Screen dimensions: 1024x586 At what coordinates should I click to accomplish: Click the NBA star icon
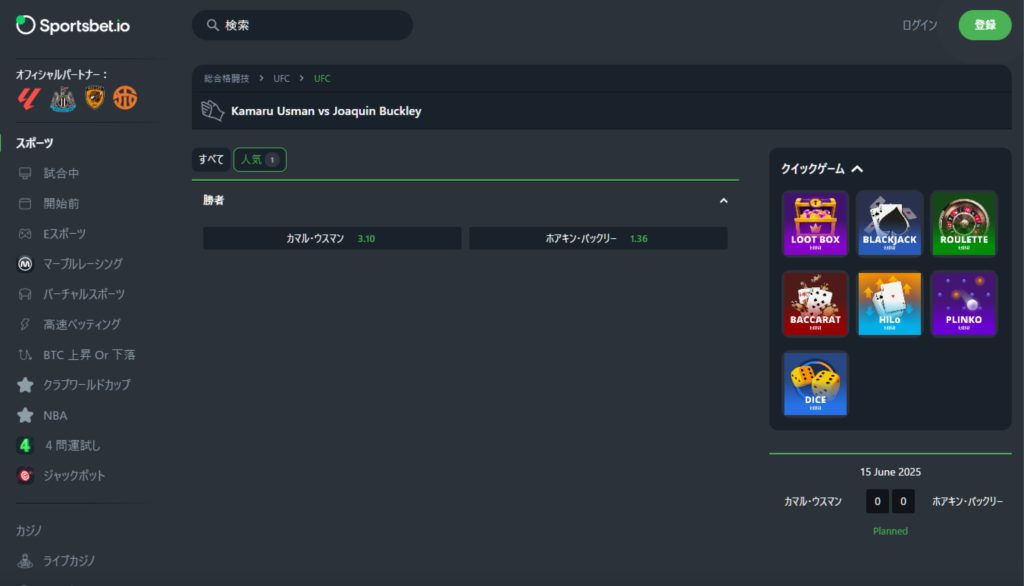pyautogui.click(x=25, y=415)
